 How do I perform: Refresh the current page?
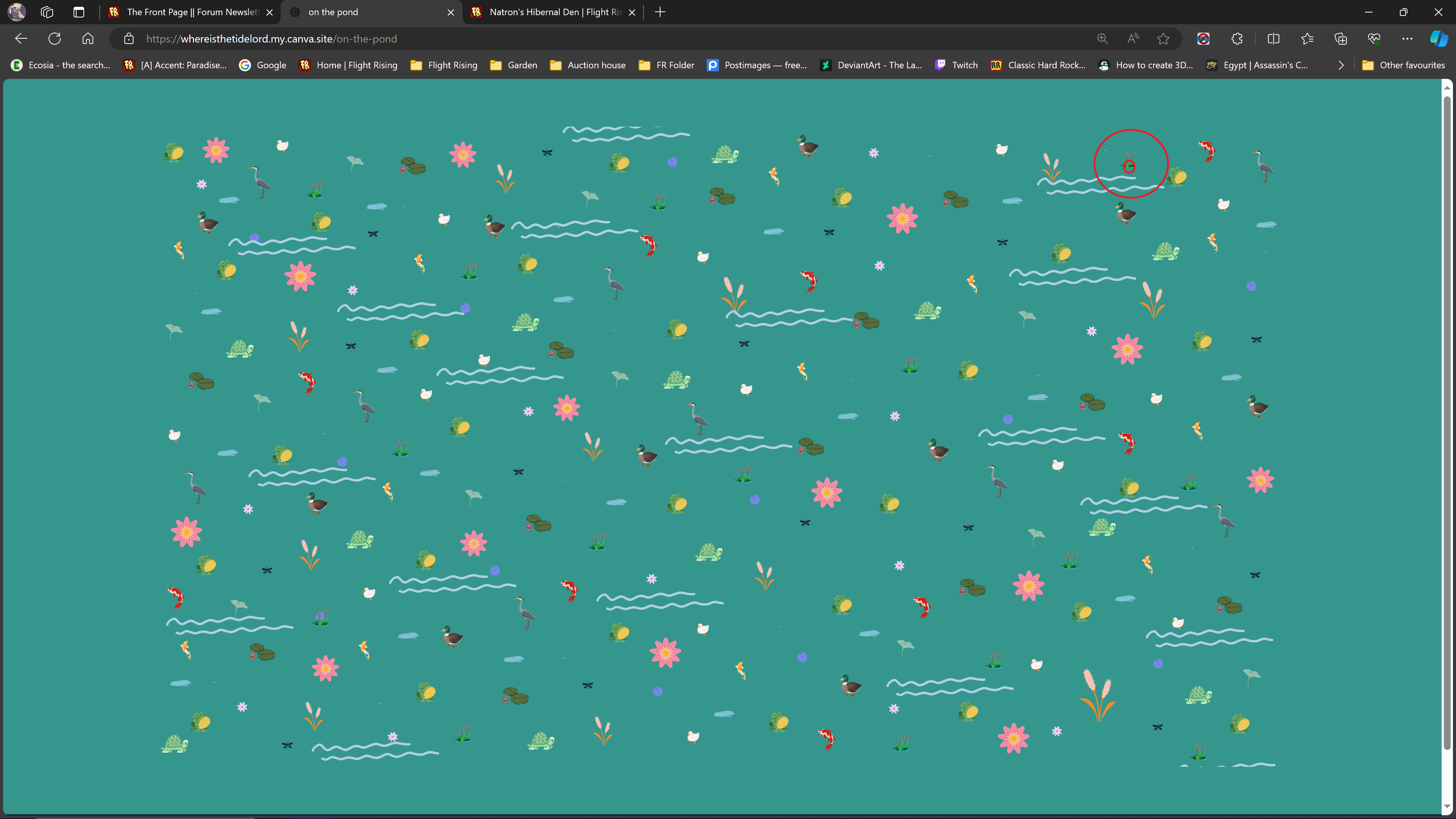pos(54,38)
